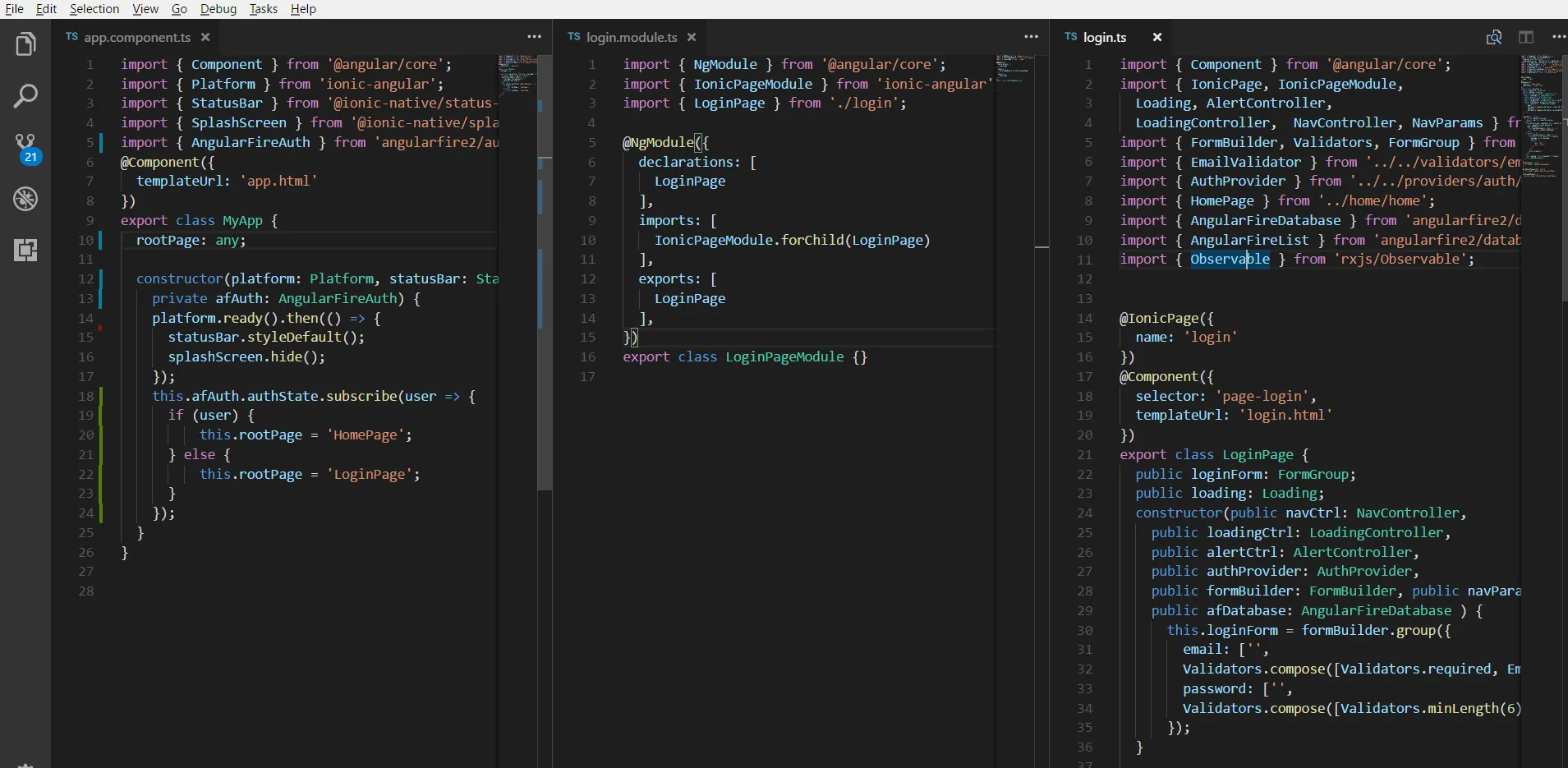
Task: Click line number 17 in login.module.ts
Action: coord(588,377)
